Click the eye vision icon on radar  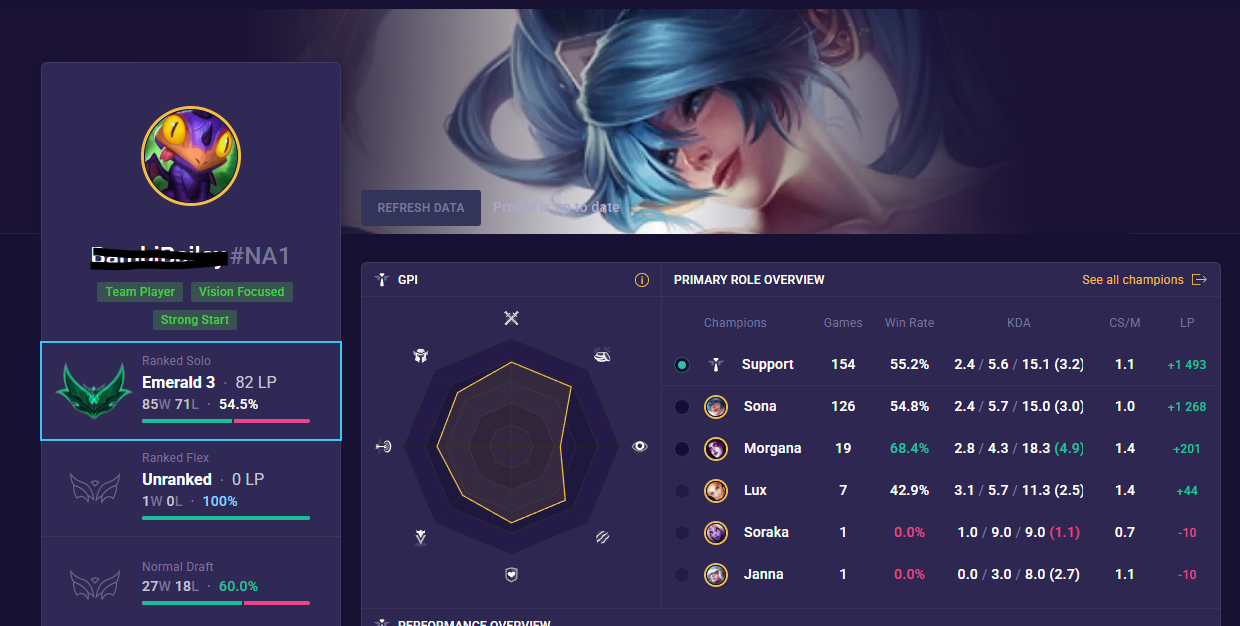[640, 446]
